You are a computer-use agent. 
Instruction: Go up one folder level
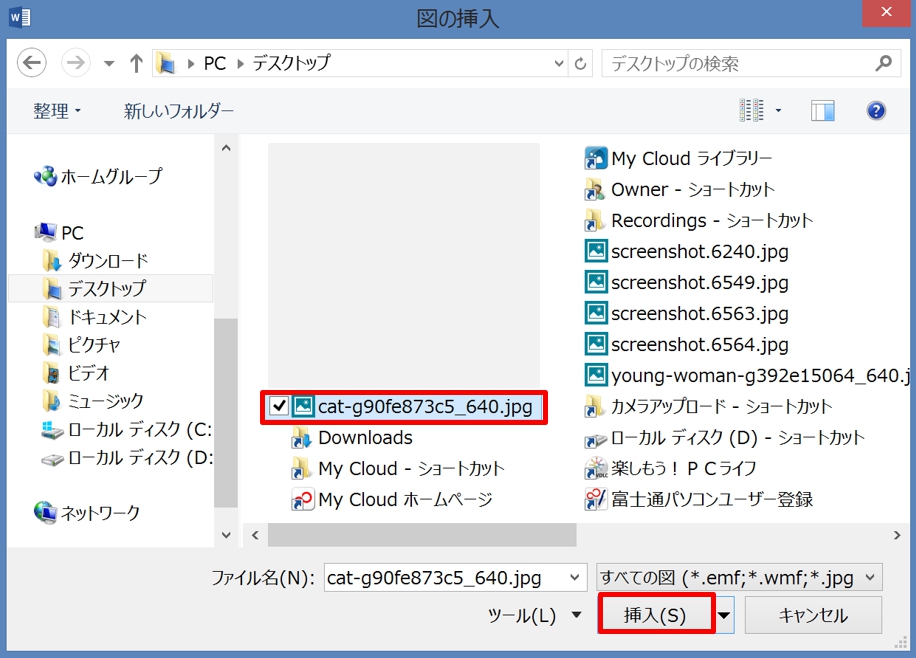coord(136,63)
